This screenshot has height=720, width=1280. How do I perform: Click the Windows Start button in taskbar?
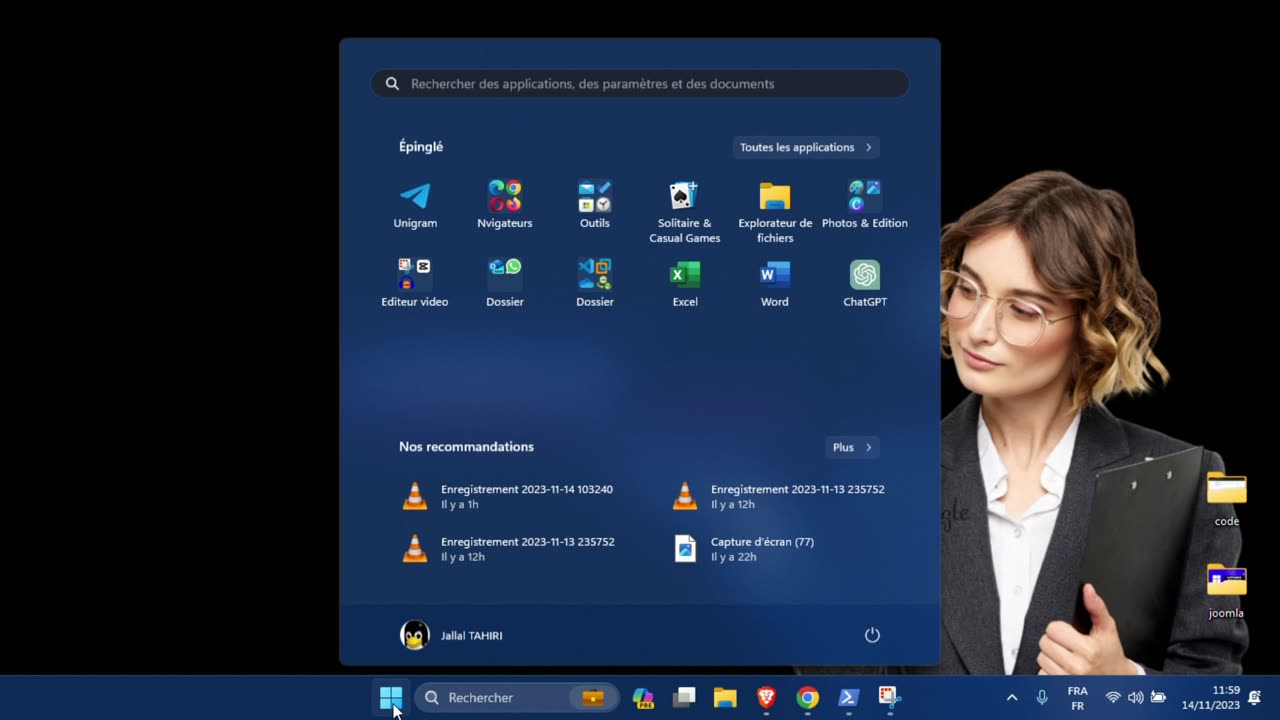tap(391, 697)
